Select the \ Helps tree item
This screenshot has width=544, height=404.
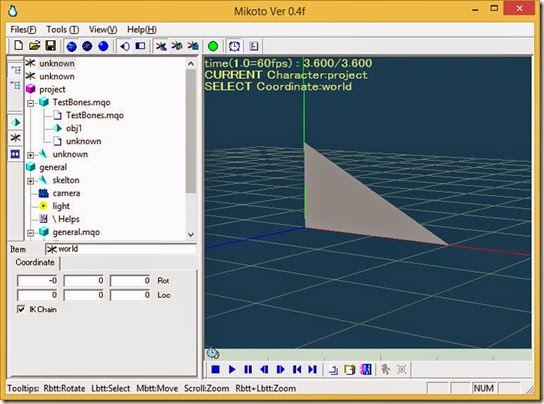pyautogui.click(x=66, y=219)
